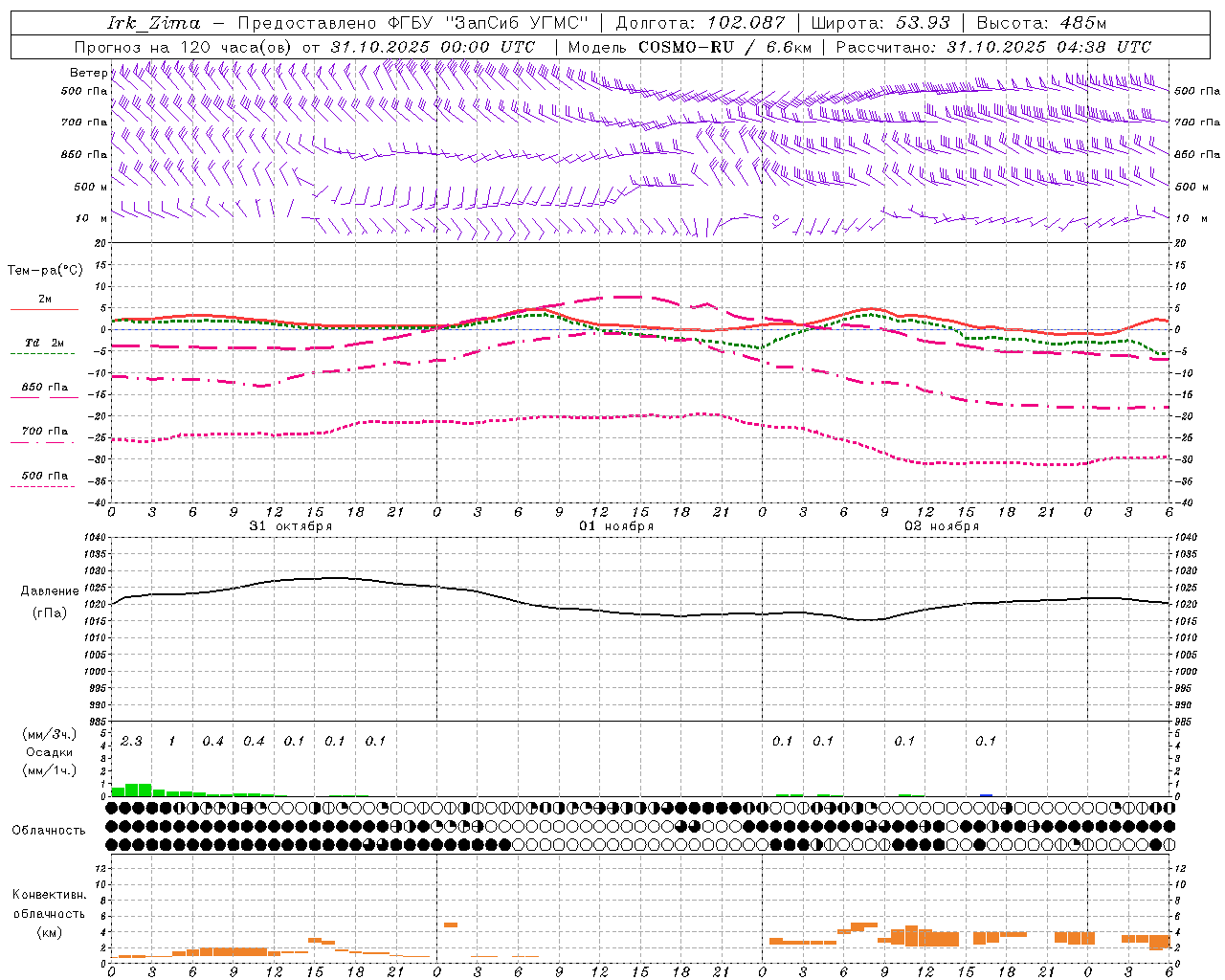Click the model name COSMO-RU / 6.6км
This screenshot has height=980, width=1225.
[725, 47]
